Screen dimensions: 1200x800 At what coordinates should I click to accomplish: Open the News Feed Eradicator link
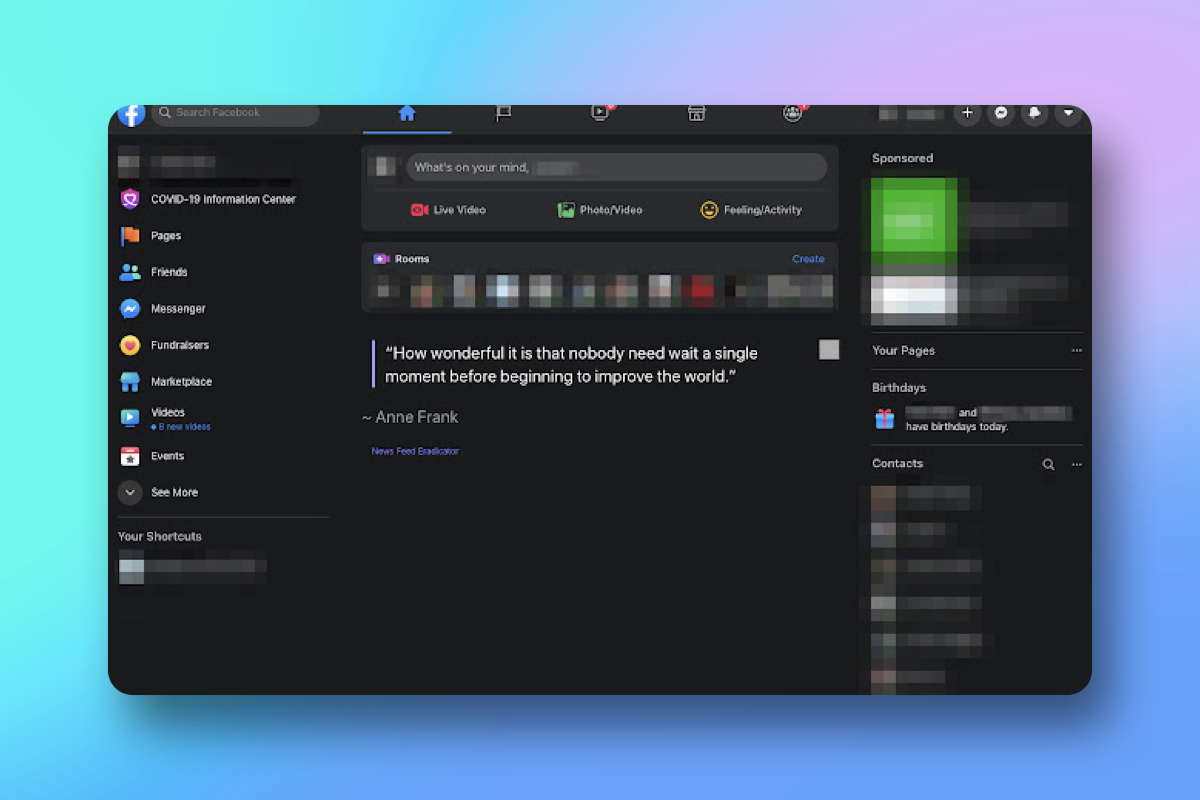click(415, 451)
